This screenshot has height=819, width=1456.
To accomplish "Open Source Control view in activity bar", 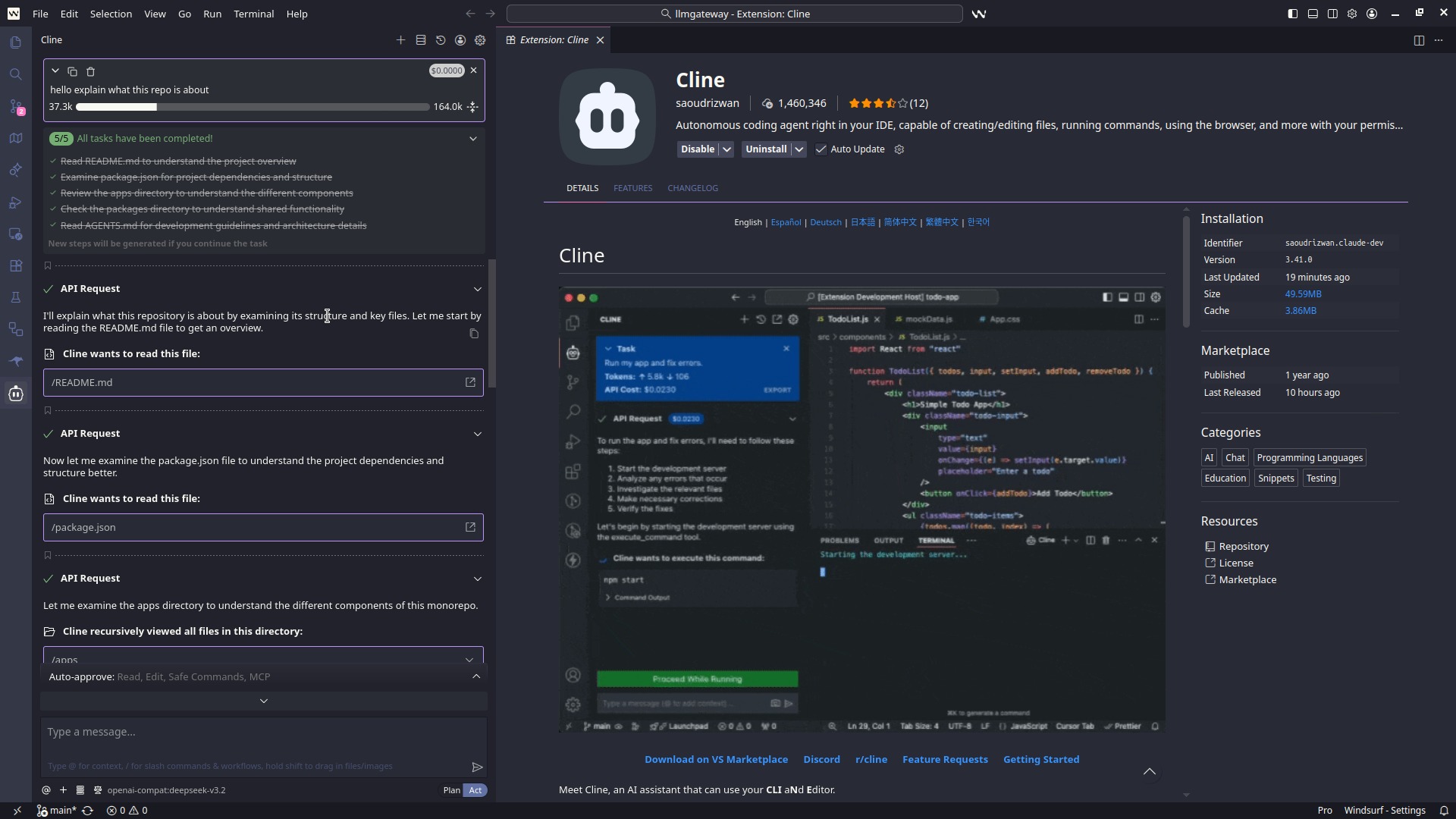I will 16,107.
